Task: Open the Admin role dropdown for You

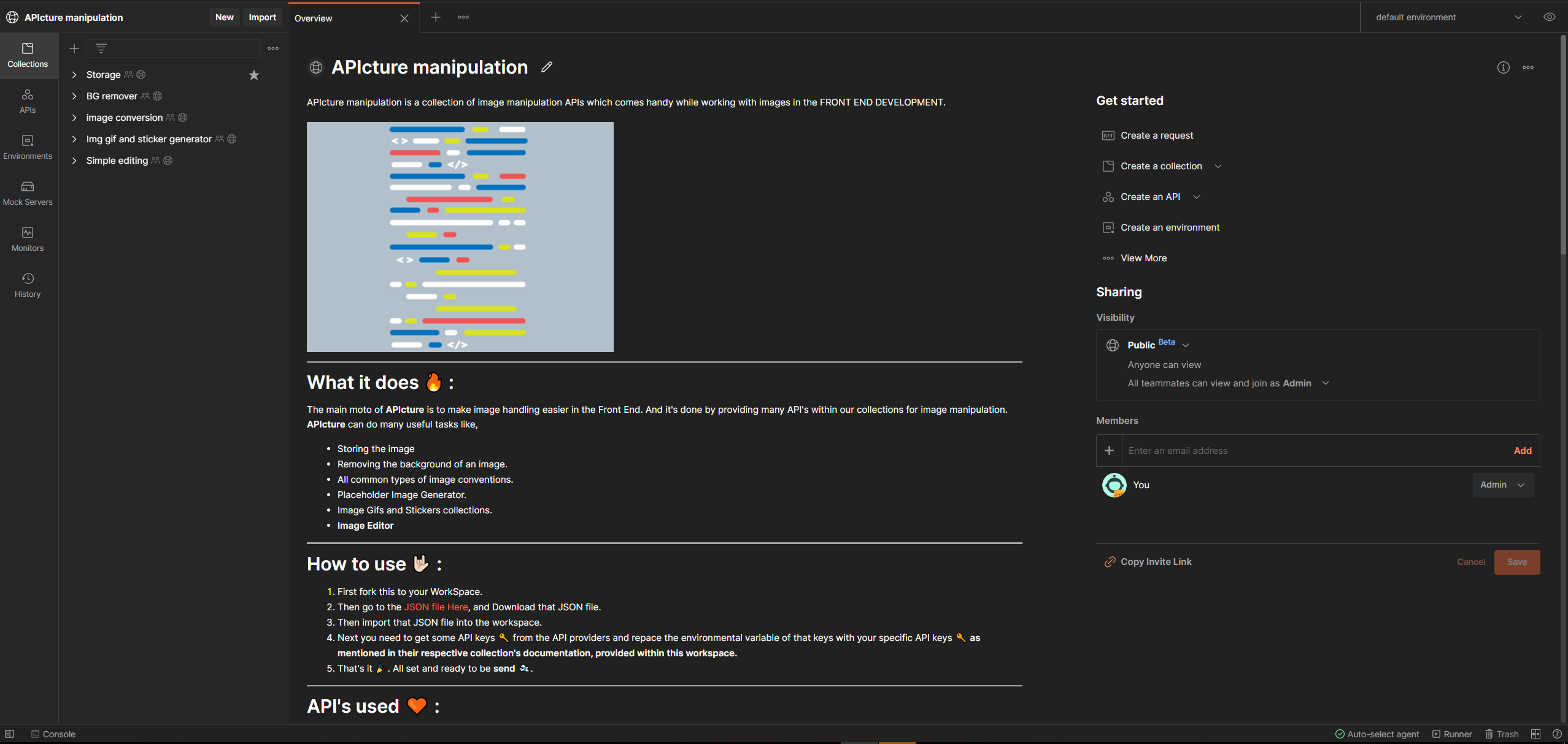Action: (x=1502, y=485)
